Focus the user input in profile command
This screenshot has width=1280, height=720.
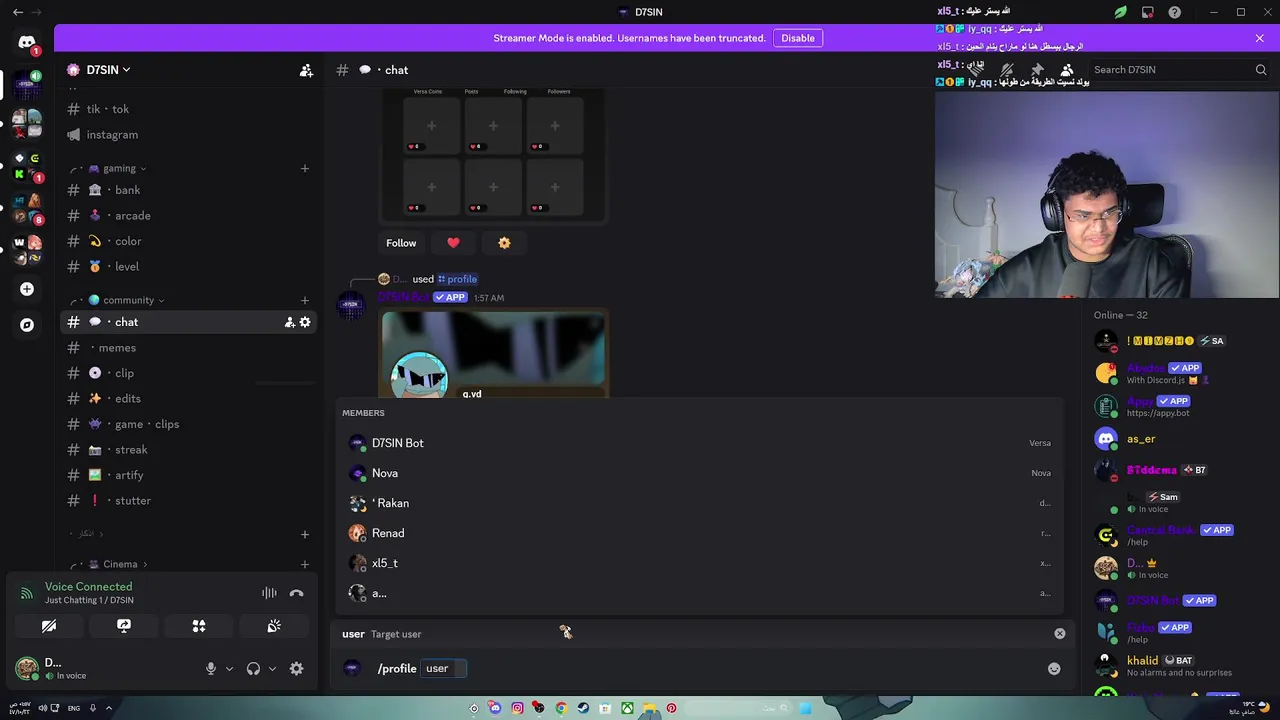(x=444, y=668)
